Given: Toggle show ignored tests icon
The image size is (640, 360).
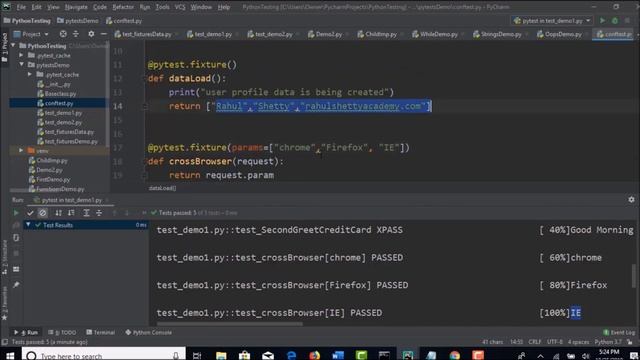Looking at the screenshot, I should [42, 213].
